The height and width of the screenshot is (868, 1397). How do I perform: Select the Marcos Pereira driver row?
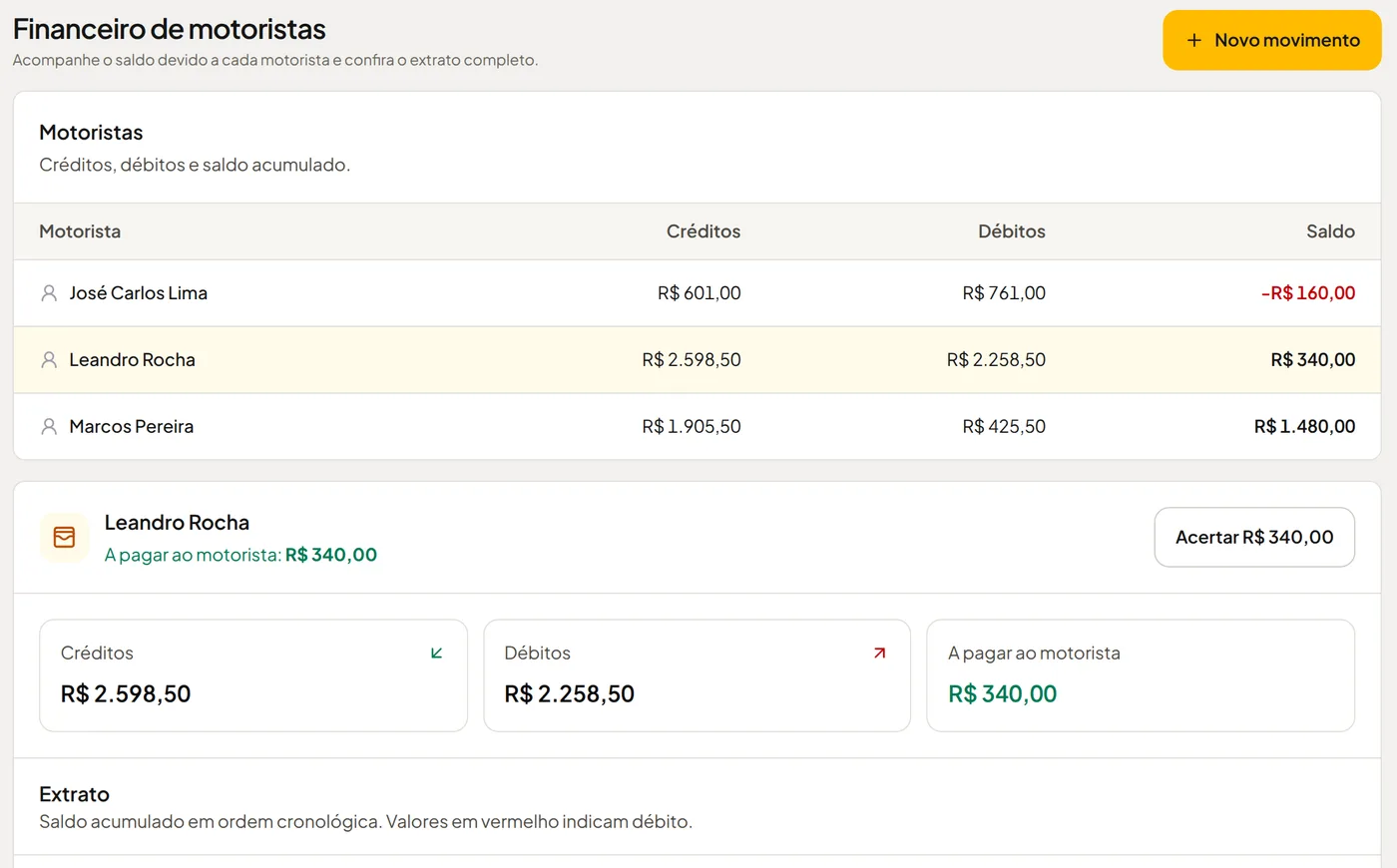698,427
